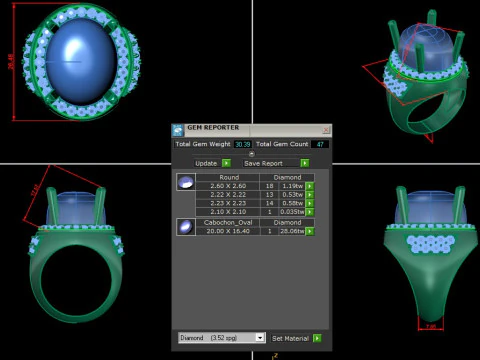
Task: Click the green arrow in the 2.22 X 2.22 row
Action: pyautogui.click(x=310, y=195)
